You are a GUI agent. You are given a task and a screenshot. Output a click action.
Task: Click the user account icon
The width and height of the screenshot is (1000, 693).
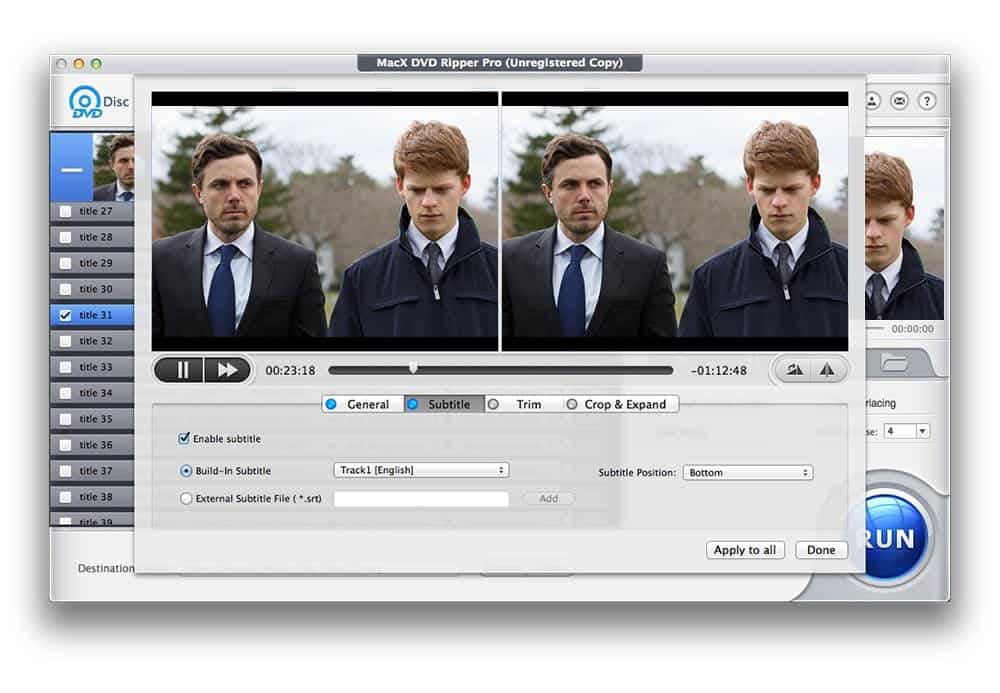[872, 101]
